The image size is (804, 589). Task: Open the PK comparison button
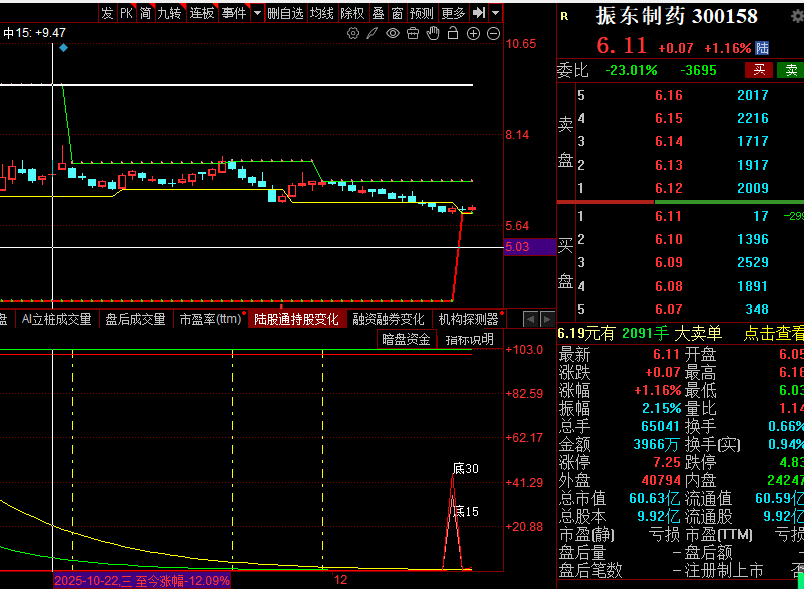[x=126, y=13]
